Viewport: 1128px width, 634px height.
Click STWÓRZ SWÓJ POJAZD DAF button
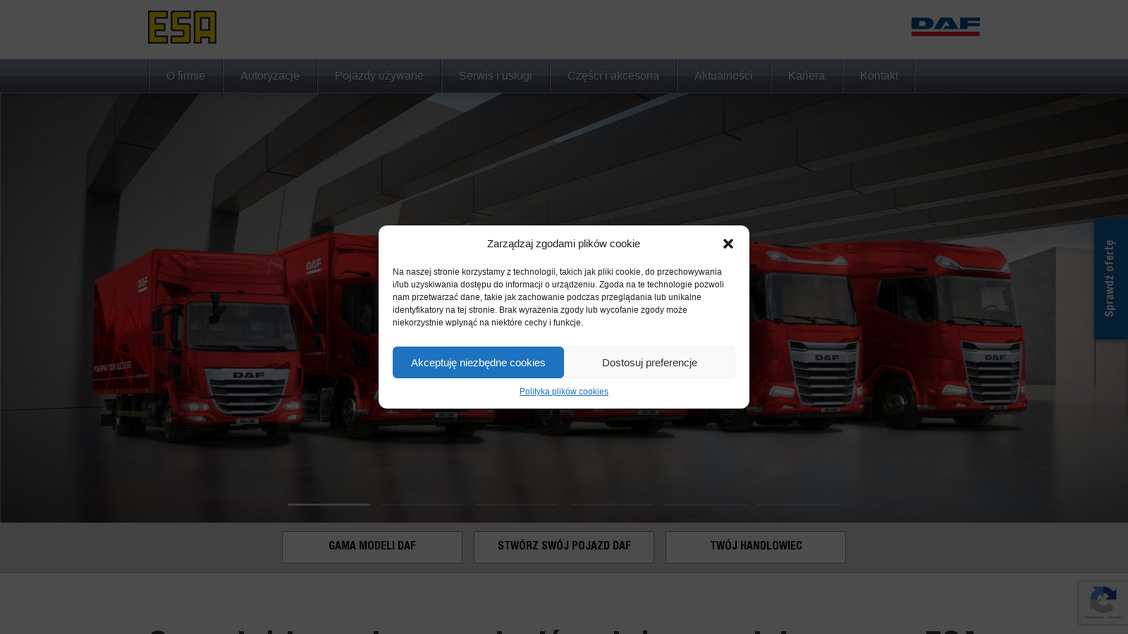tap(564, 547)
